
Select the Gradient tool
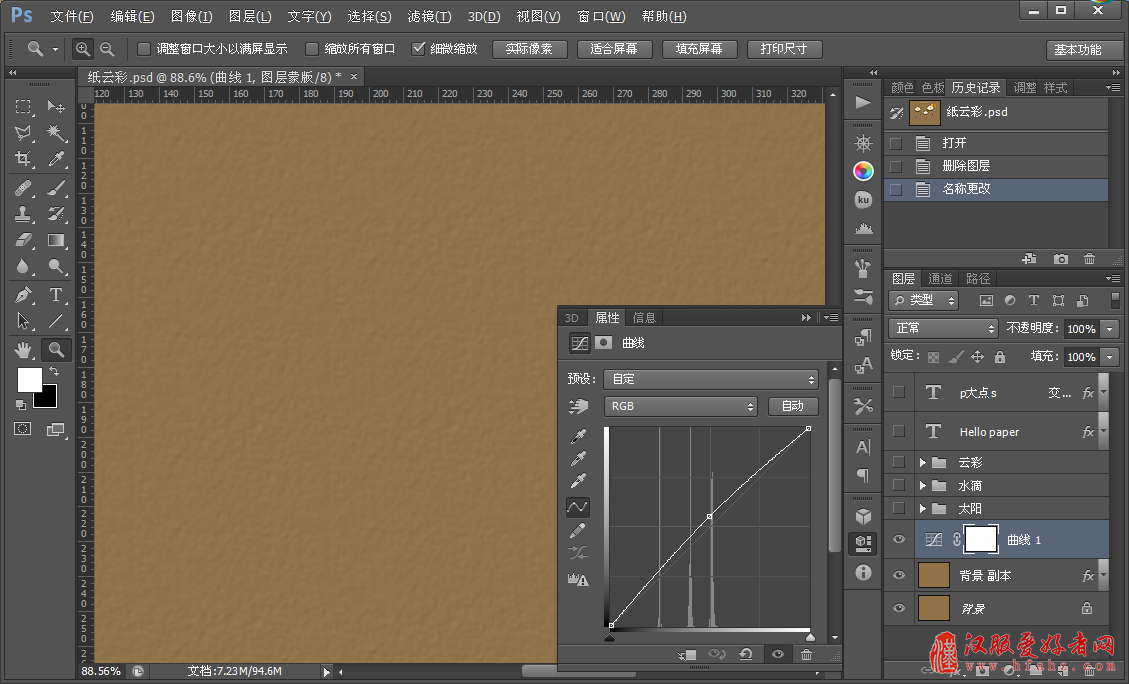pos(55,240)
